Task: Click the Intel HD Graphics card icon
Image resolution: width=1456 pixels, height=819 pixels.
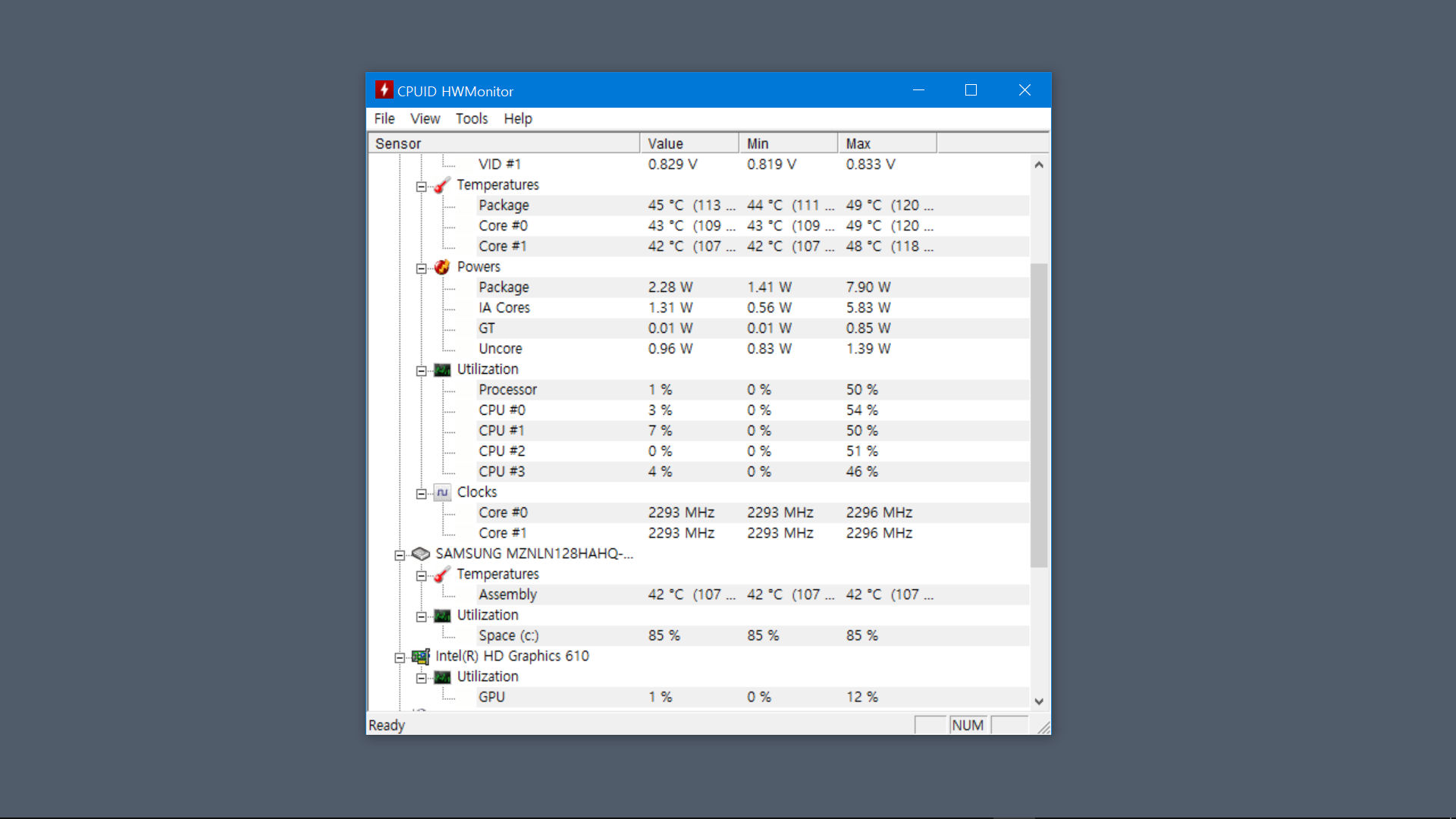Action: point(421,657)
